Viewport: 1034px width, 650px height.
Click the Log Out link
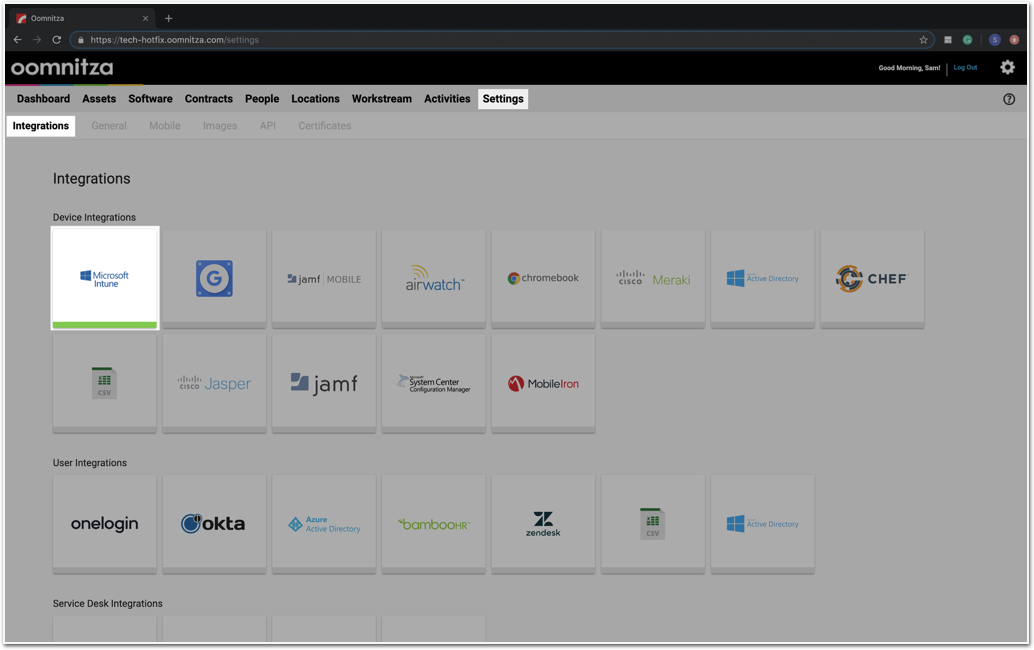click(x=965, y=68)
